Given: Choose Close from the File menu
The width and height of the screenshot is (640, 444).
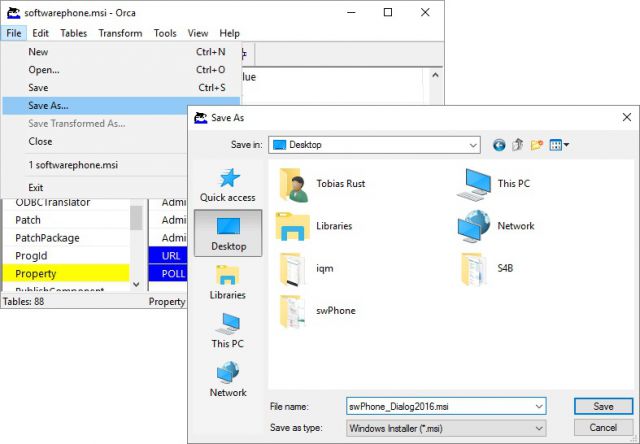Looking at the screenshot, I should coord(95,142).
